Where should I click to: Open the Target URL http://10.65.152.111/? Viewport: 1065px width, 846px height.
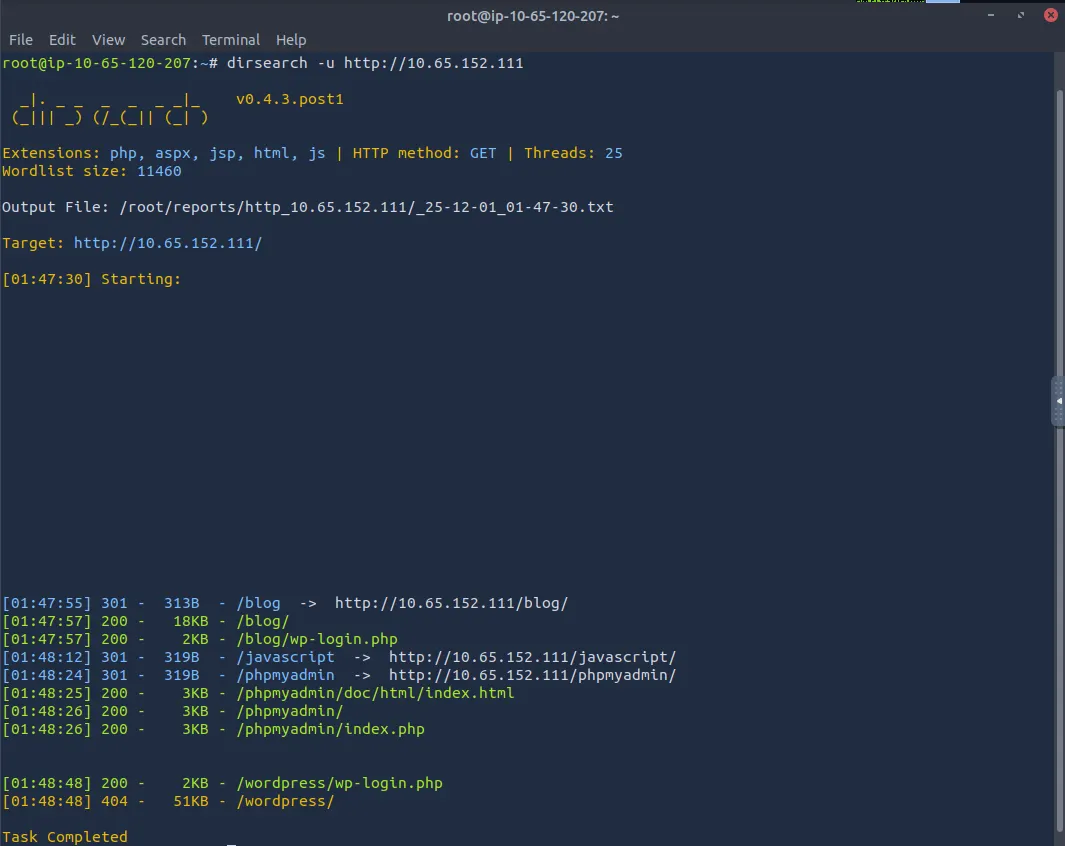[167, 243]
